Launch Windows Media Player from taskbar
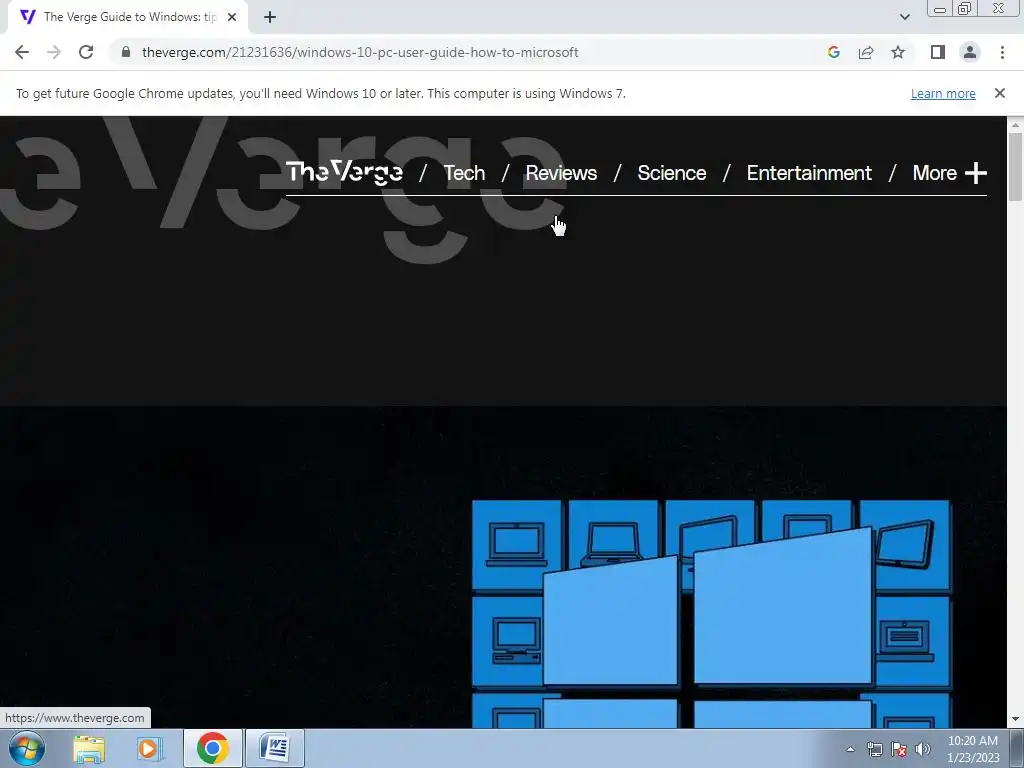This screenshot has width=1024, height=768. click(x=148, y=748)
